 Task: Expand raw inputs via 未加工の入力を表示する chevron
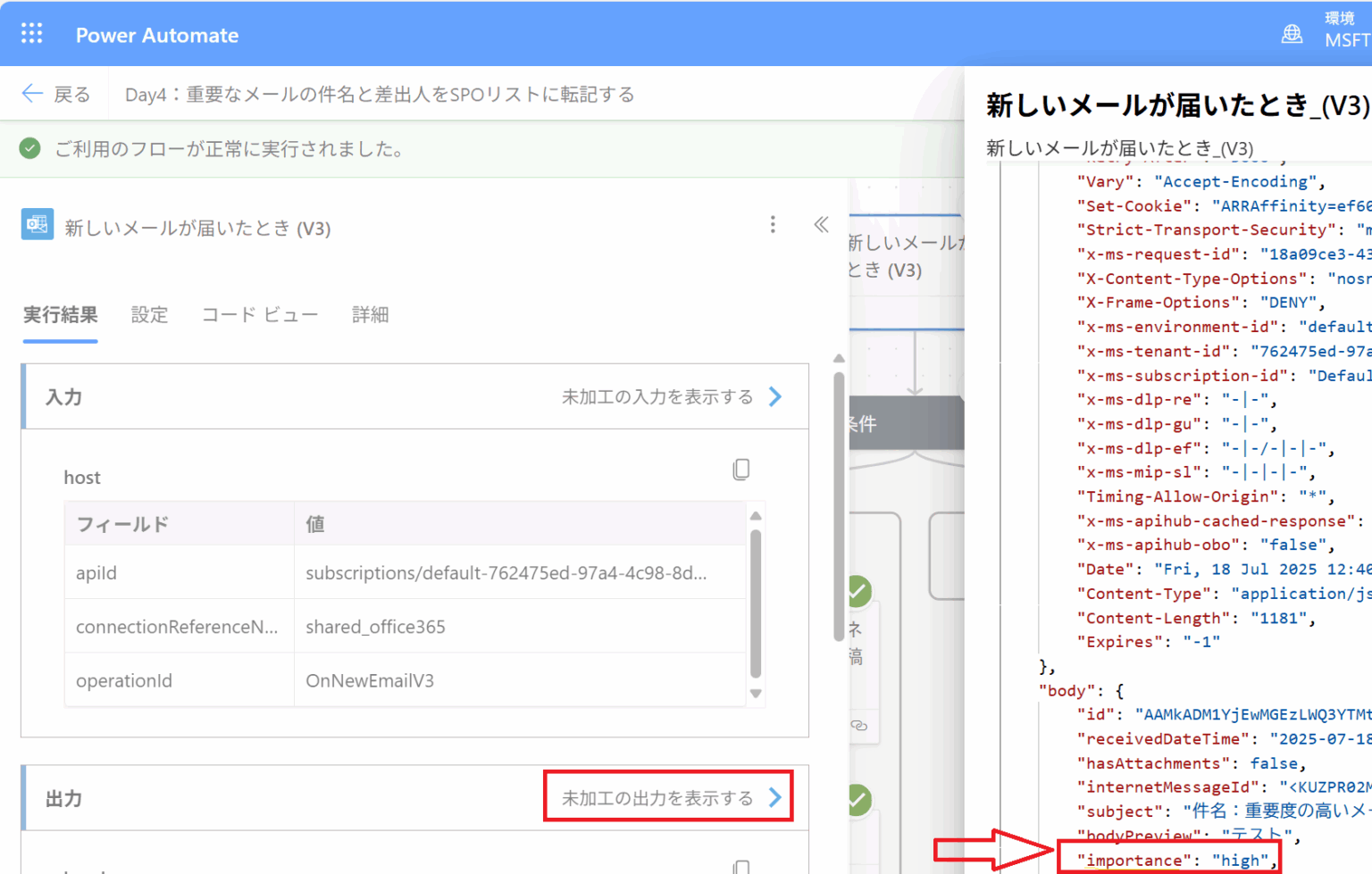tap(774, 396)
